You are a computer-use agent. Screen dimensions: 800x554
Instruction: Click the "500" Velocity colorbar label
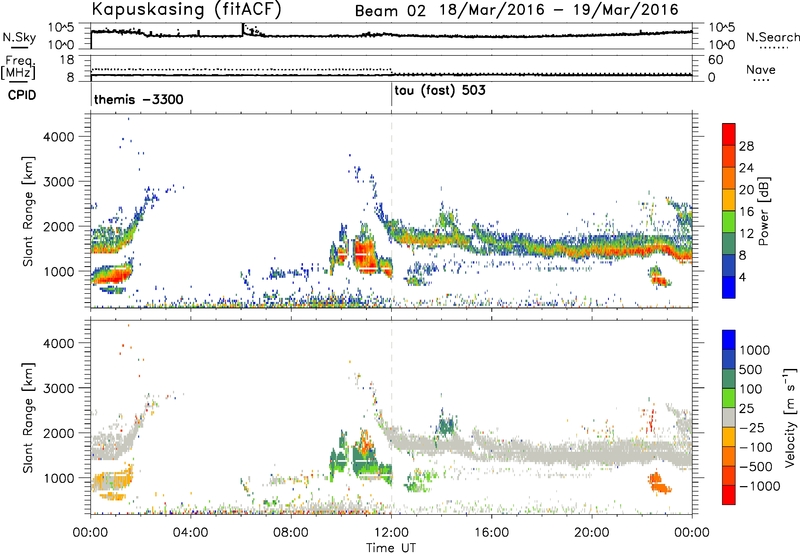(x=750, y=369)
